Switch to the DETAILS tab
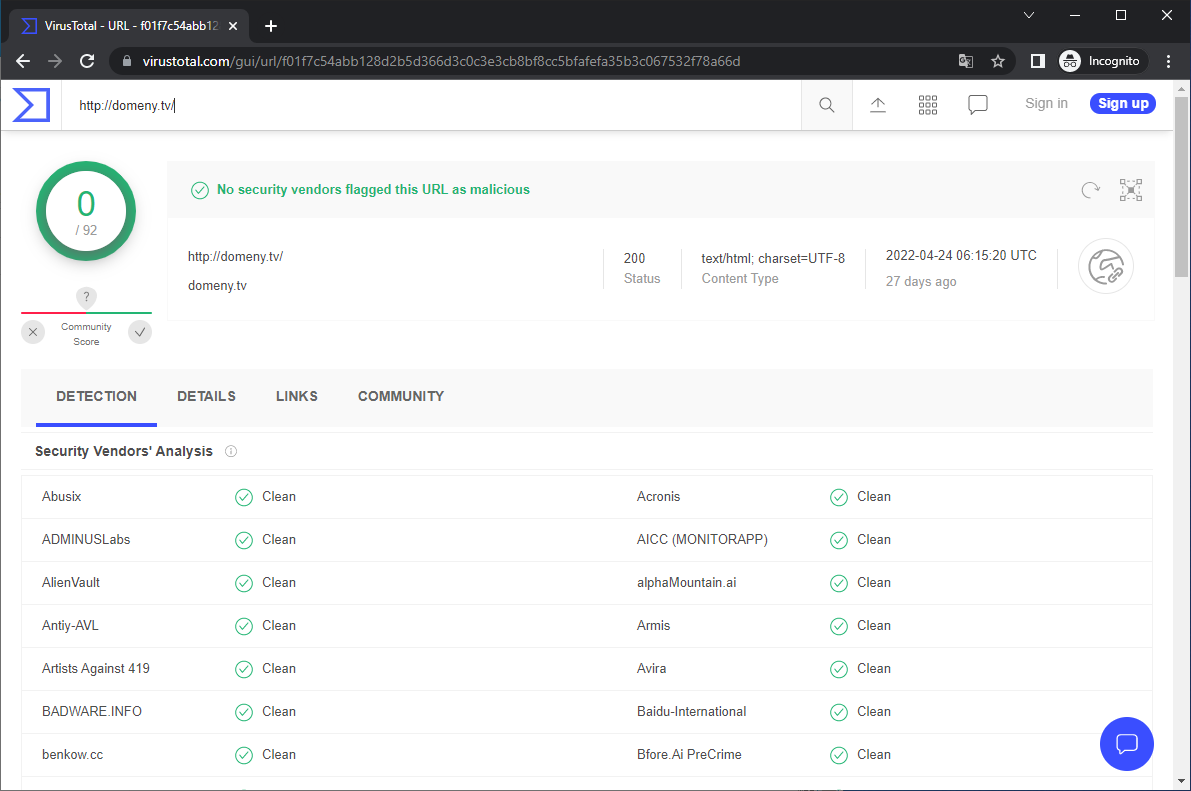Screen dimensions: 1191x791 [206, 397]
